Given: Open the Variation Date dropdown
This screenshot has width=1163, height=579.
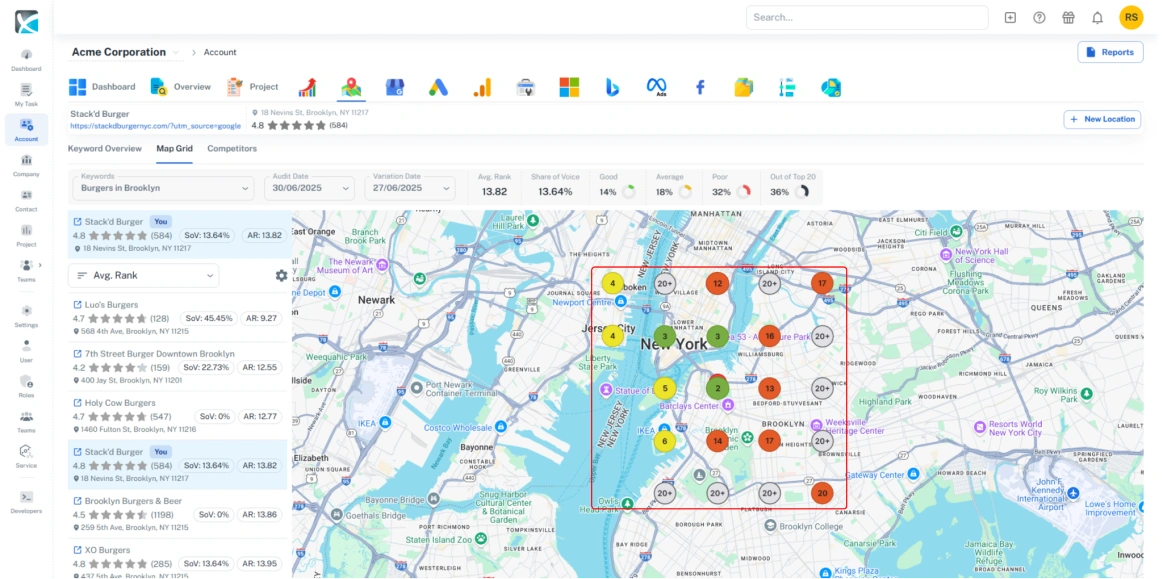Looking at the screenshot, I should coord(410,188).
